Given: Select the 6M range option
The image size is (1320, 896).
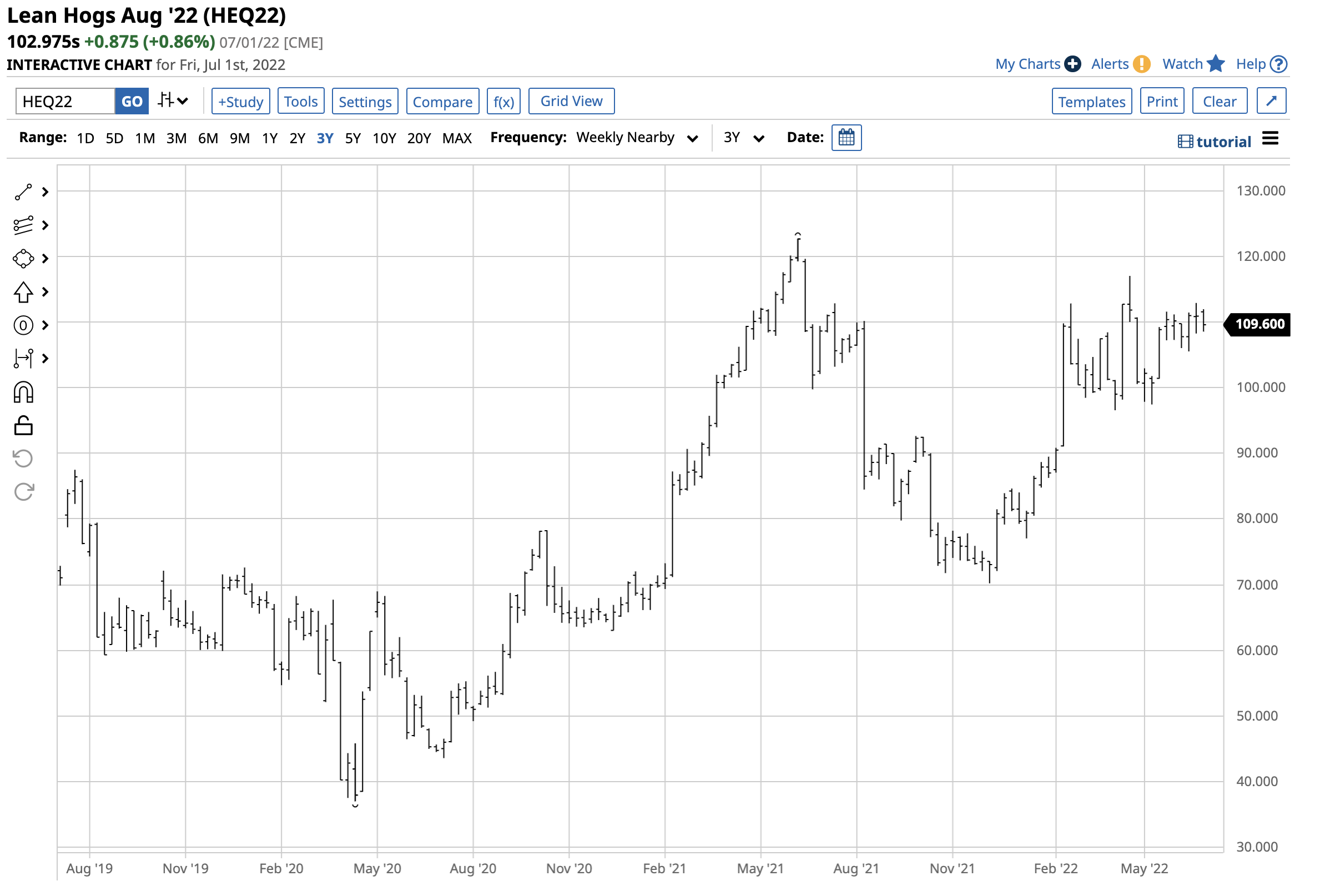Looking at the screenshot, I should [208, 139].
